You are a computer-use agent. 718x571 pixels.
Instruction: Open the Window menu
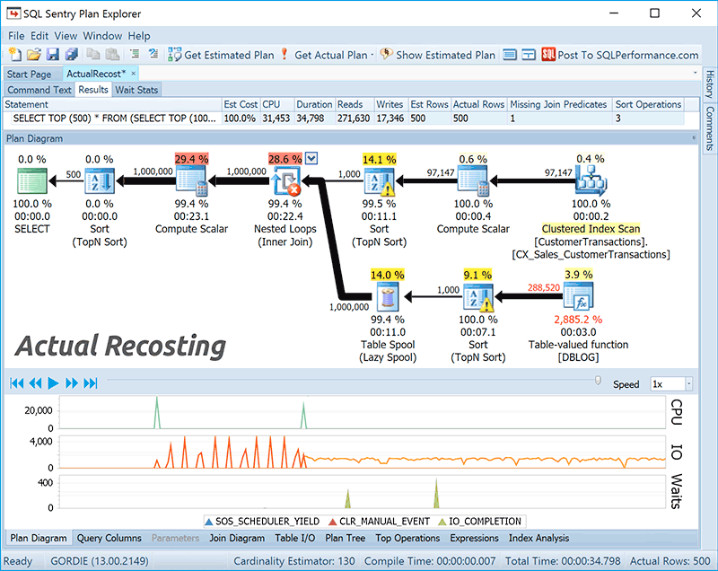click(103, 36)
